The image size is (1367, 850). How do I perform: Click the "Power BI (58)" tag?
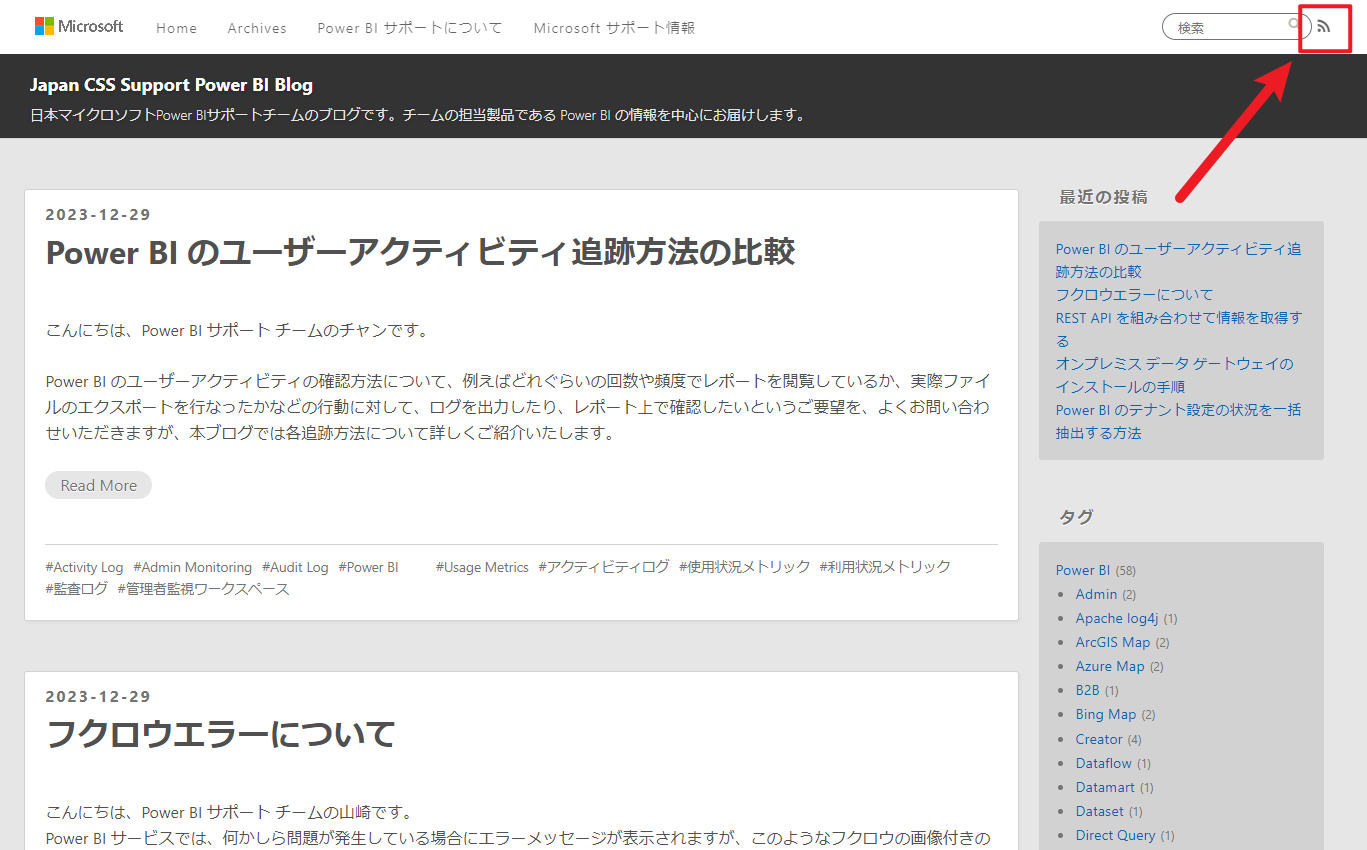coord(1083,569)
